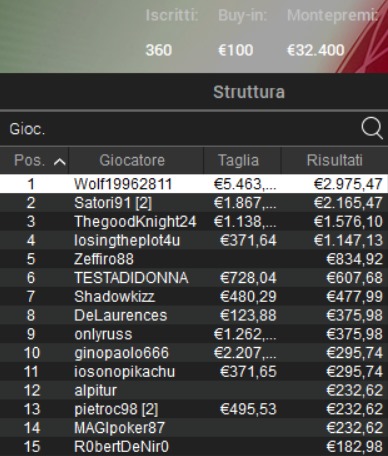Click the iosonopikachu entry

pyautogui.click(x=194, y=372)
